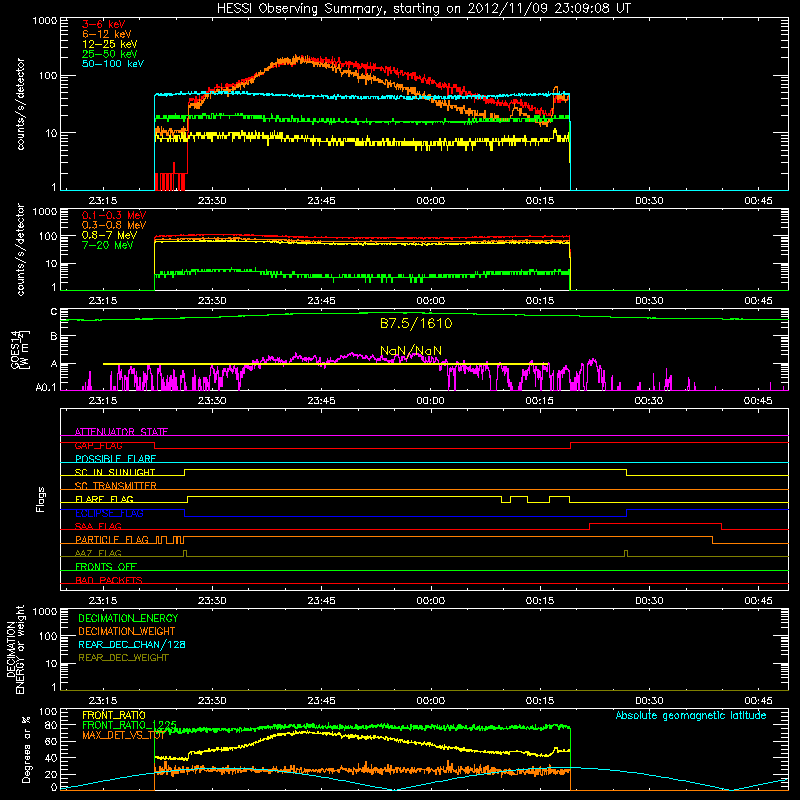Screen dimensions: 800x800
Task: Select the FRONTS_OFF flag label
Action: point(106,566)
